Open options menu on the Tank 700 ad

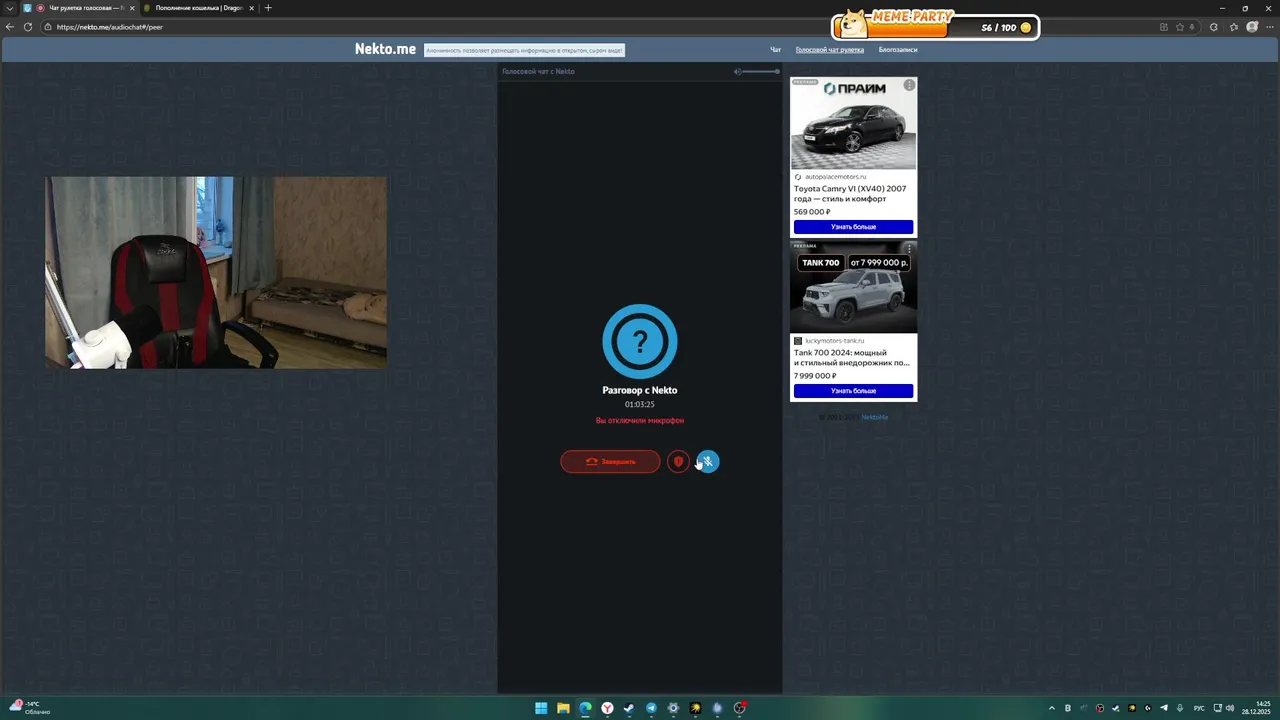[909, 248]
